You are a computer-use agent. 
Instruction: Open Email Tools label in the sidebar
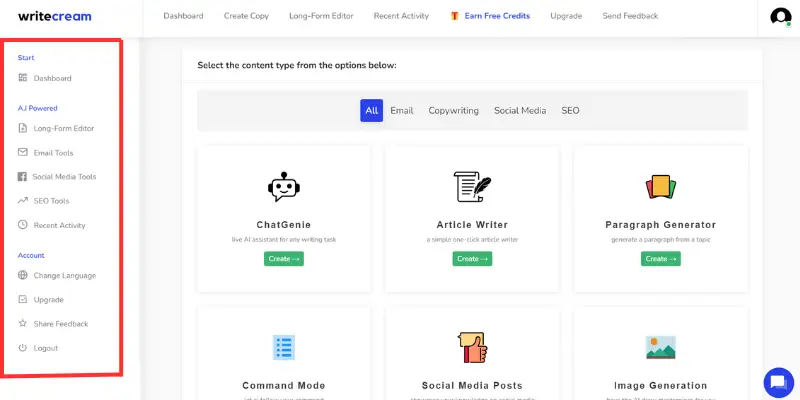coord(54,153)
